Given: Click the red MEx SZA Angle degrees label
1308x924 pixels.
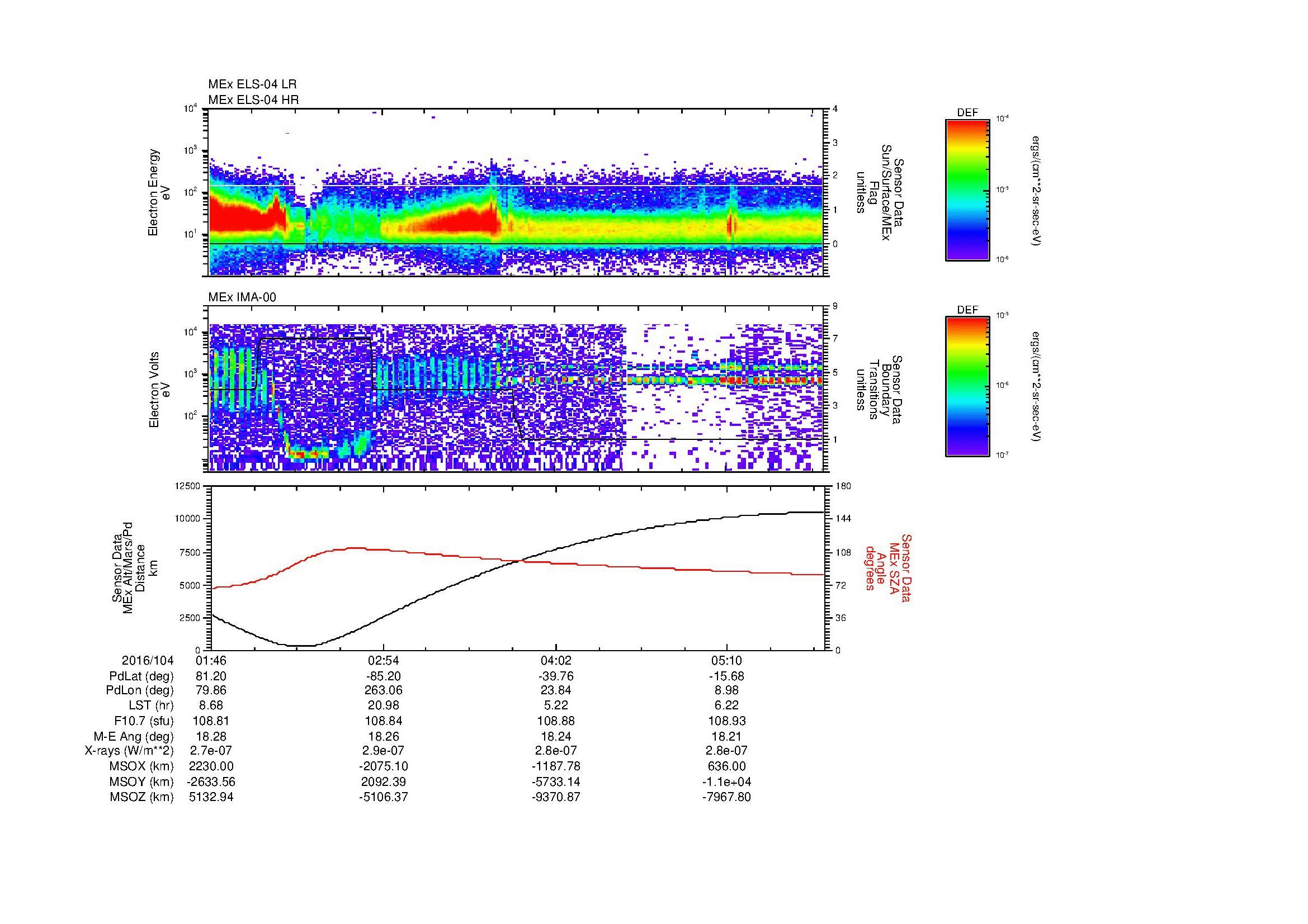Looking at the screenshot, I should coord(888,567).
